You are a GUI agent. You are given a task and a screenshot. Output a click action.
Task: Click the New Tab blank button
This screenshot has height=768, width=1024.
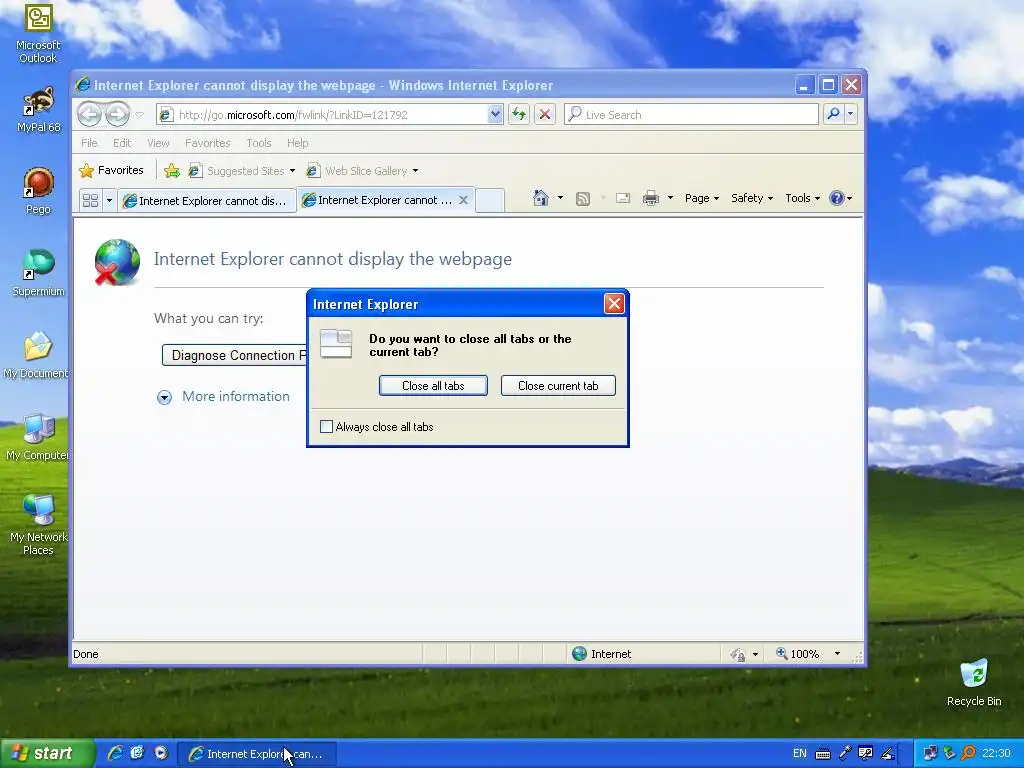click(489, 200)
